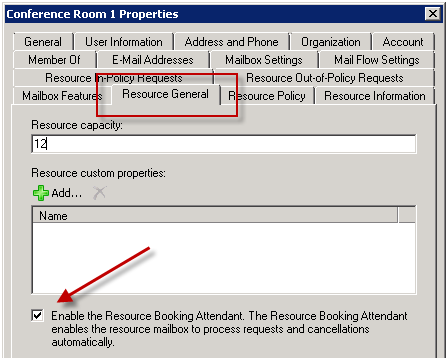Click the grey X remove property icon
This screenshot has width=448, height=360.
(x=99, y=193)
